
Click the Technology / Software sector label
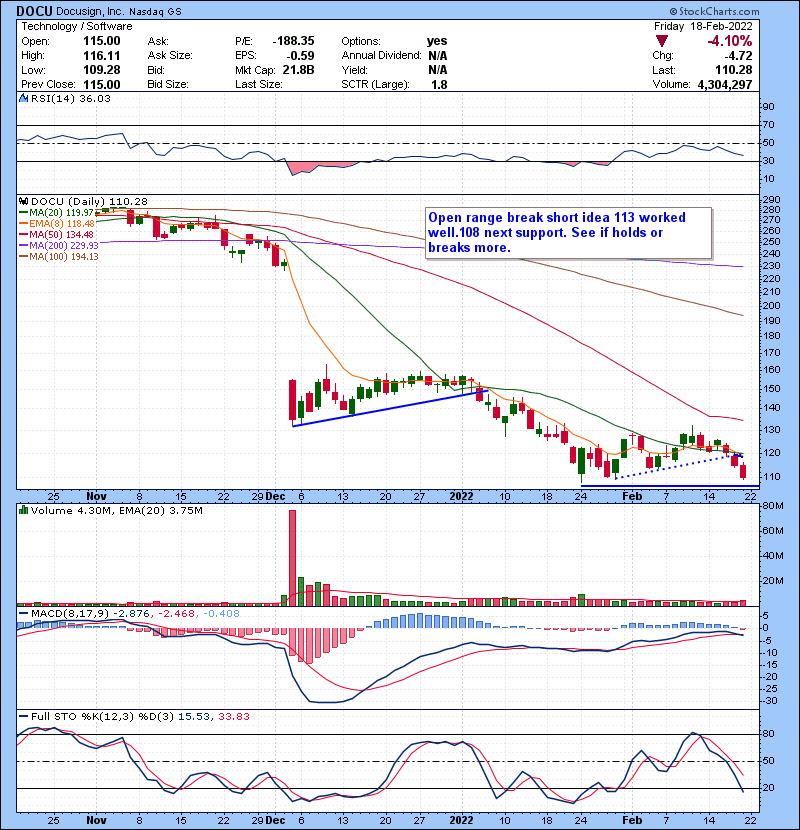[77, 26]
